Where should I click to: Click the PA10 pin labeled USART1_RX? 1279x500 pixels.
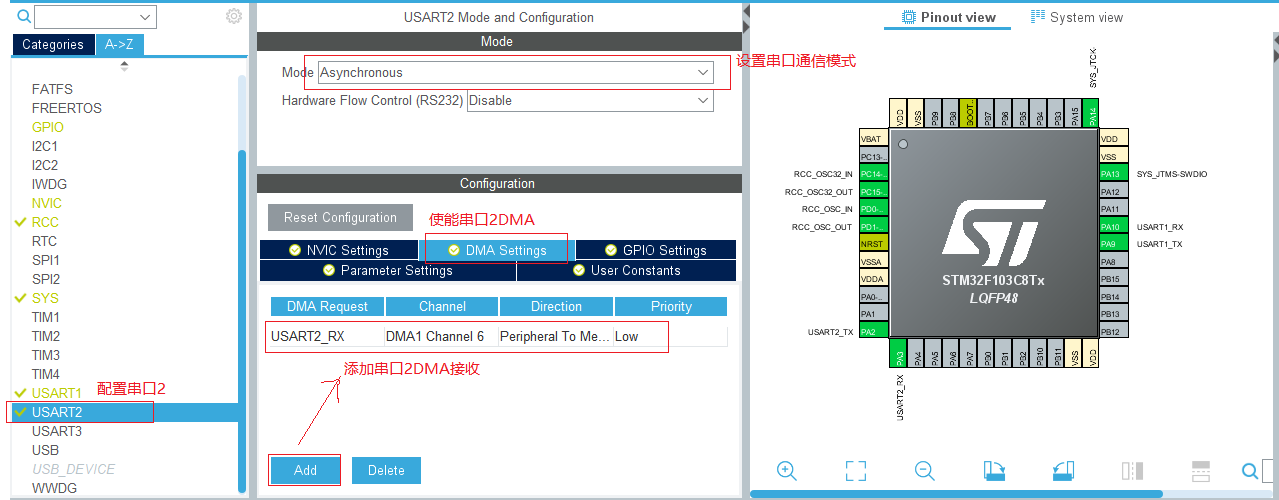pyautogui.click(x=1113, y=226)
